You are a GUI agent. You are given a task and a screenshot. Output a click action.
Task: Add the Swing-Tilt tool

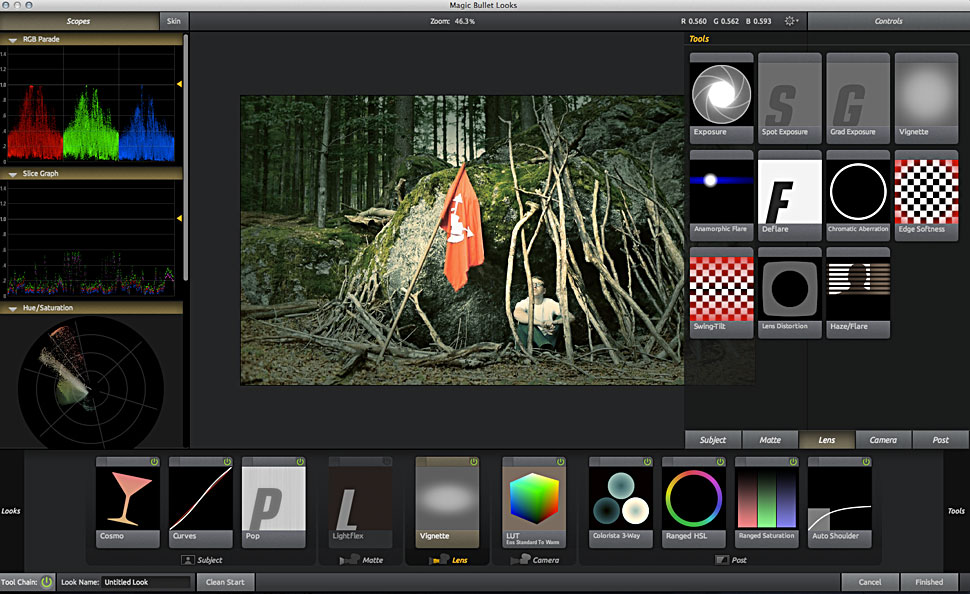pyautogui.click(x=721, y=290)
